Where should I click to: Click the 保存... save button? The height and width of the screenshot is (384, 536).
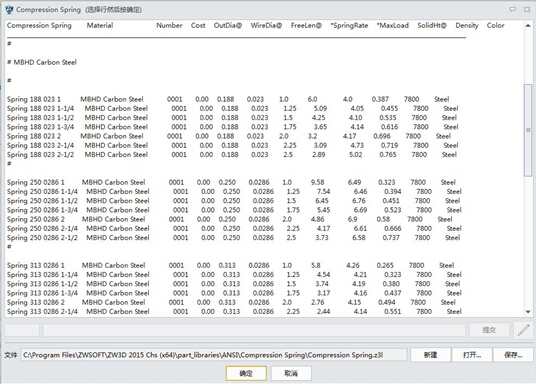click(x=513, y=355)
